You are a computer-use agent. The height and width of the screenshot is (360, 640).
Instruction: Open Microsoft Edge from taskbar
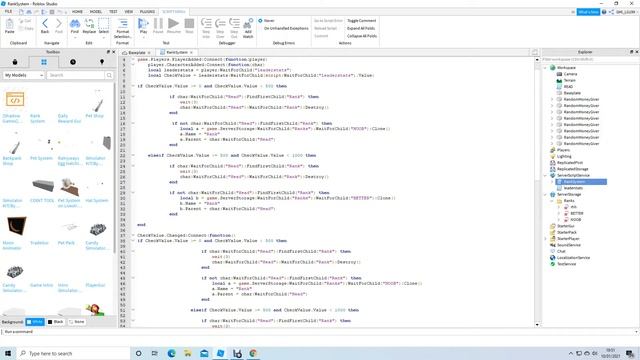(x=171, y=353)
